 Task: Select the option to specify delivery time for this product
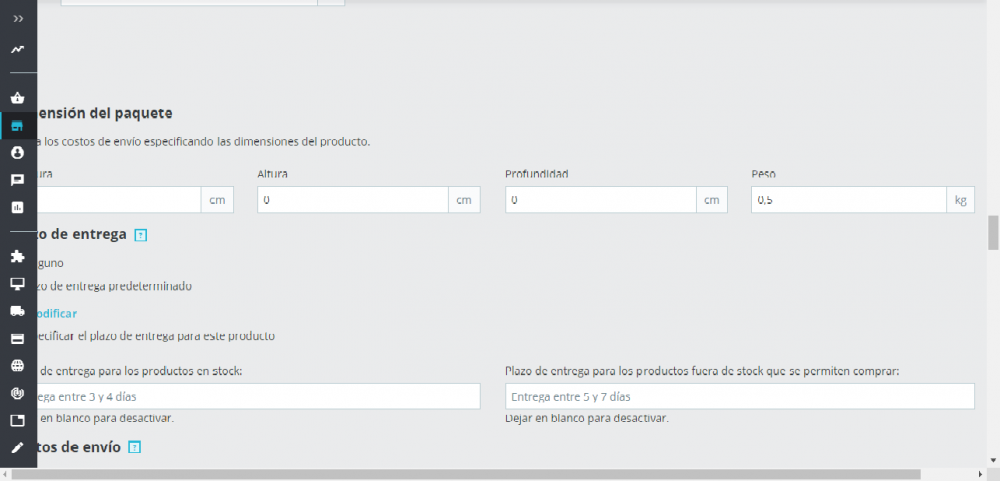coord(156,336)
